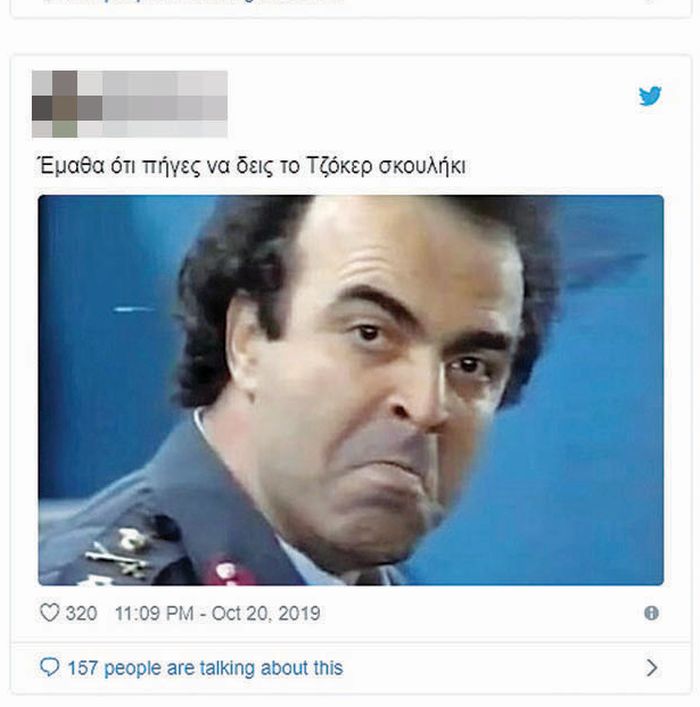The height and width of the screenshot is (707, 700).
Task: Like the tweet with the heart icon
Action: tap(49, 613)
